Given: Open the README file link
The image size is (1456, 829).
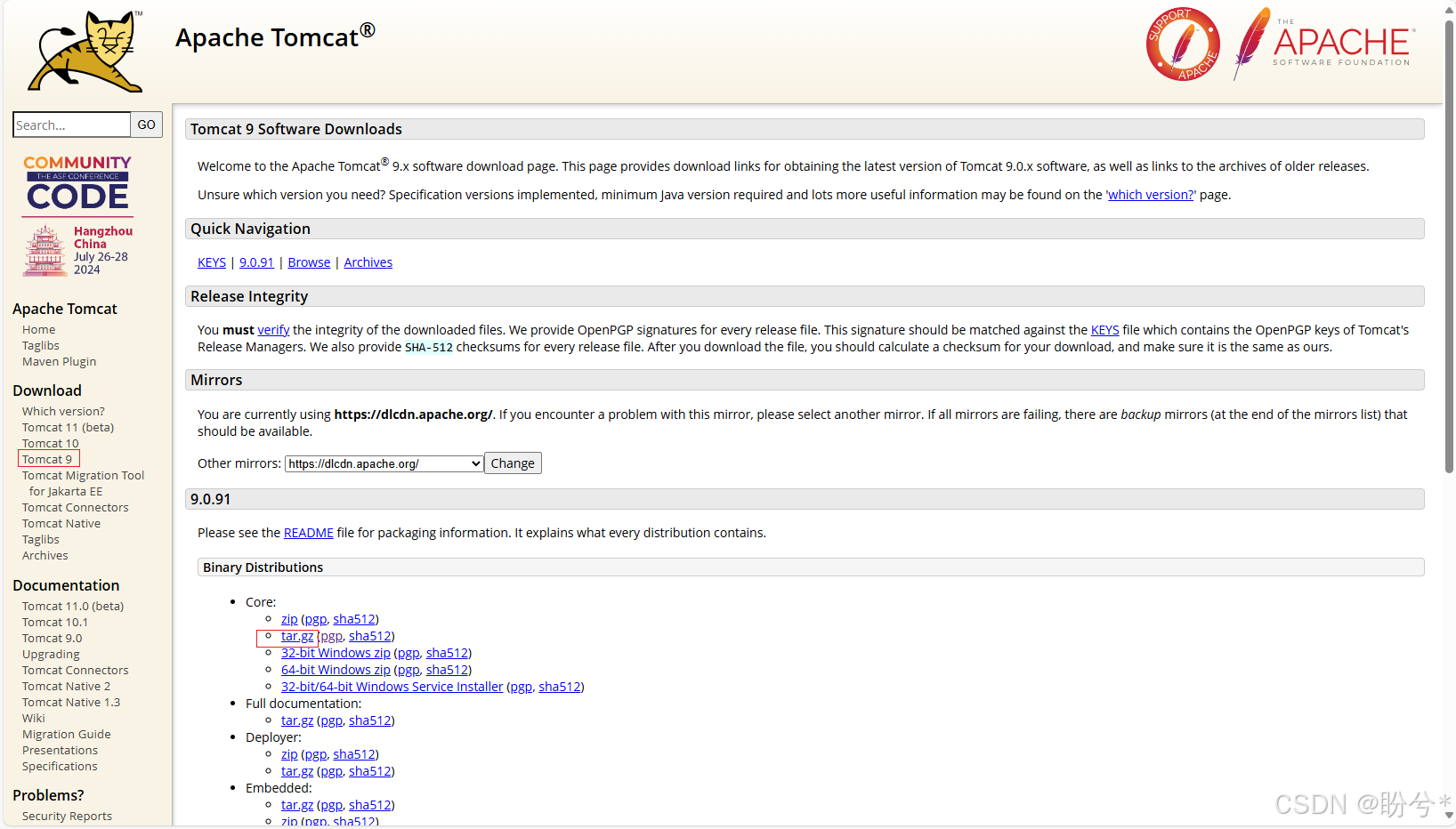Looking at the screenshot, I should 308,533.
